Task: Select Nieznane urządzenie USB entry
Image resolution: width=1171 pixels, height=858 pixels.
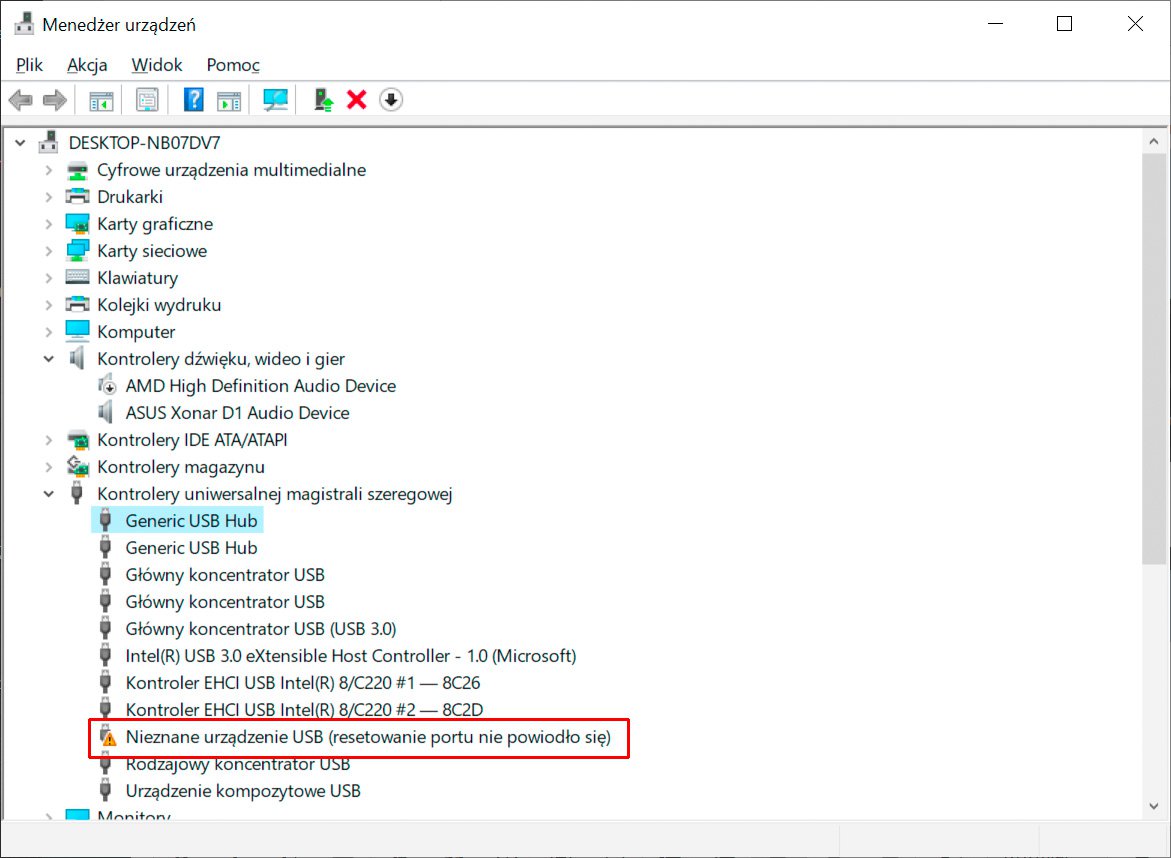Action: pos(367,737)
